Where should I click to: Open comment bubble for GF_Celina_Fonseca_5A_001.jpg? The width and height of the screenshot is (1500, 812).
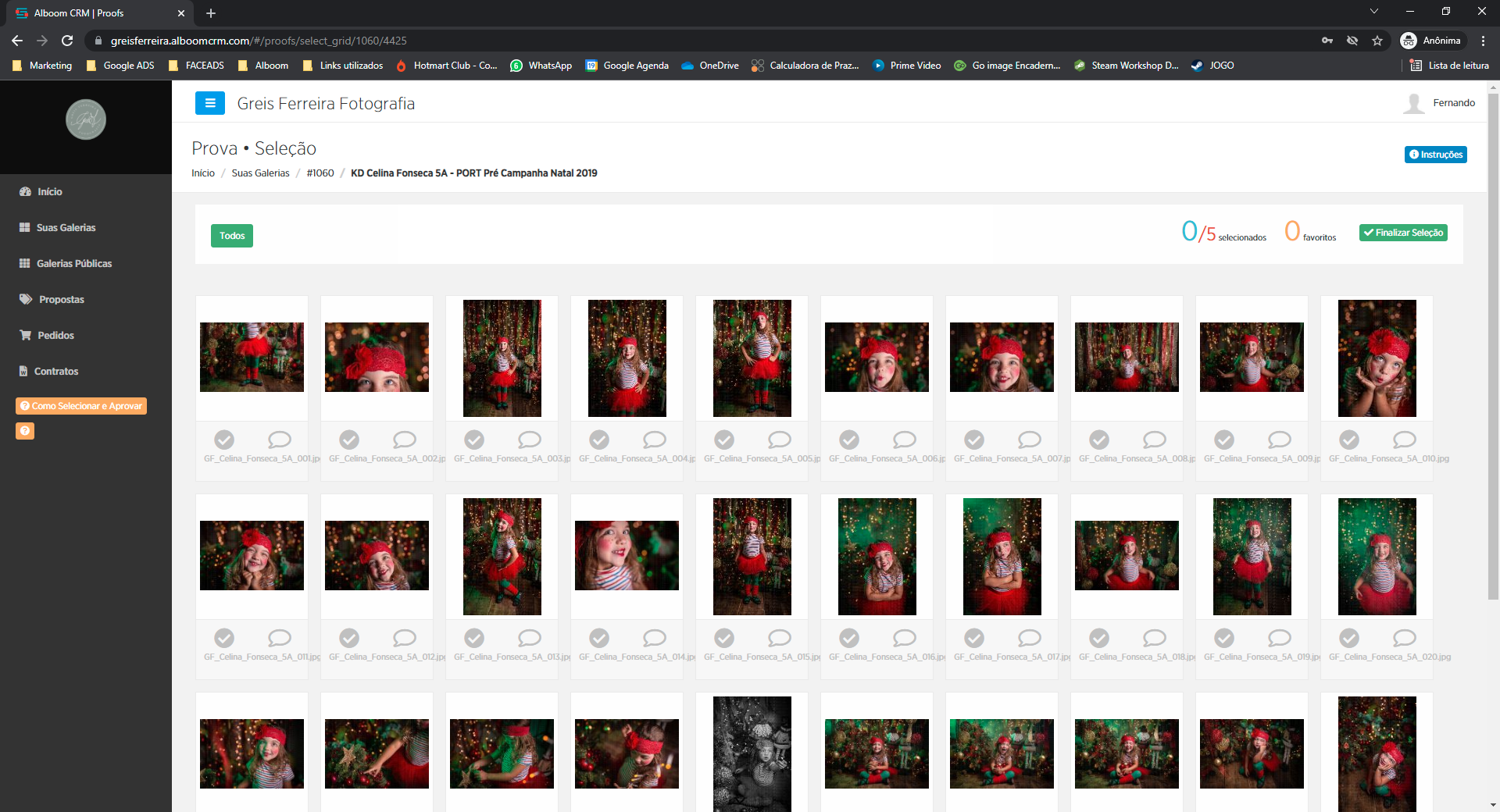click(279, 440)
